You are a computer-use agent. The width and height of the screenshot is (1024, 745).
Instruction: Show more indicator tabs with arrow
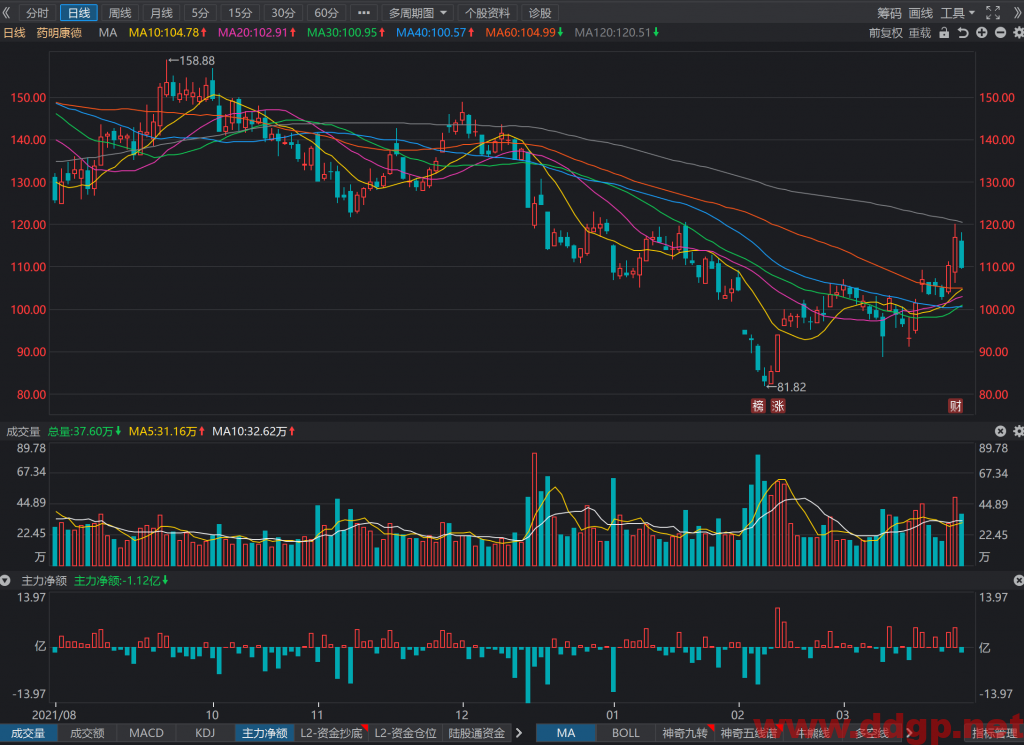click(x=519, y=733)
